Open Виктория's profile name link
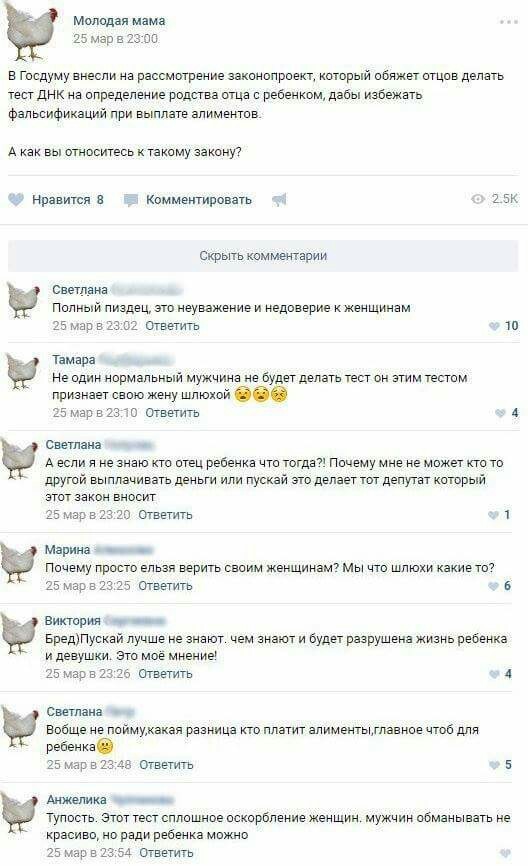The image size is (528, 866). [72, 620]
